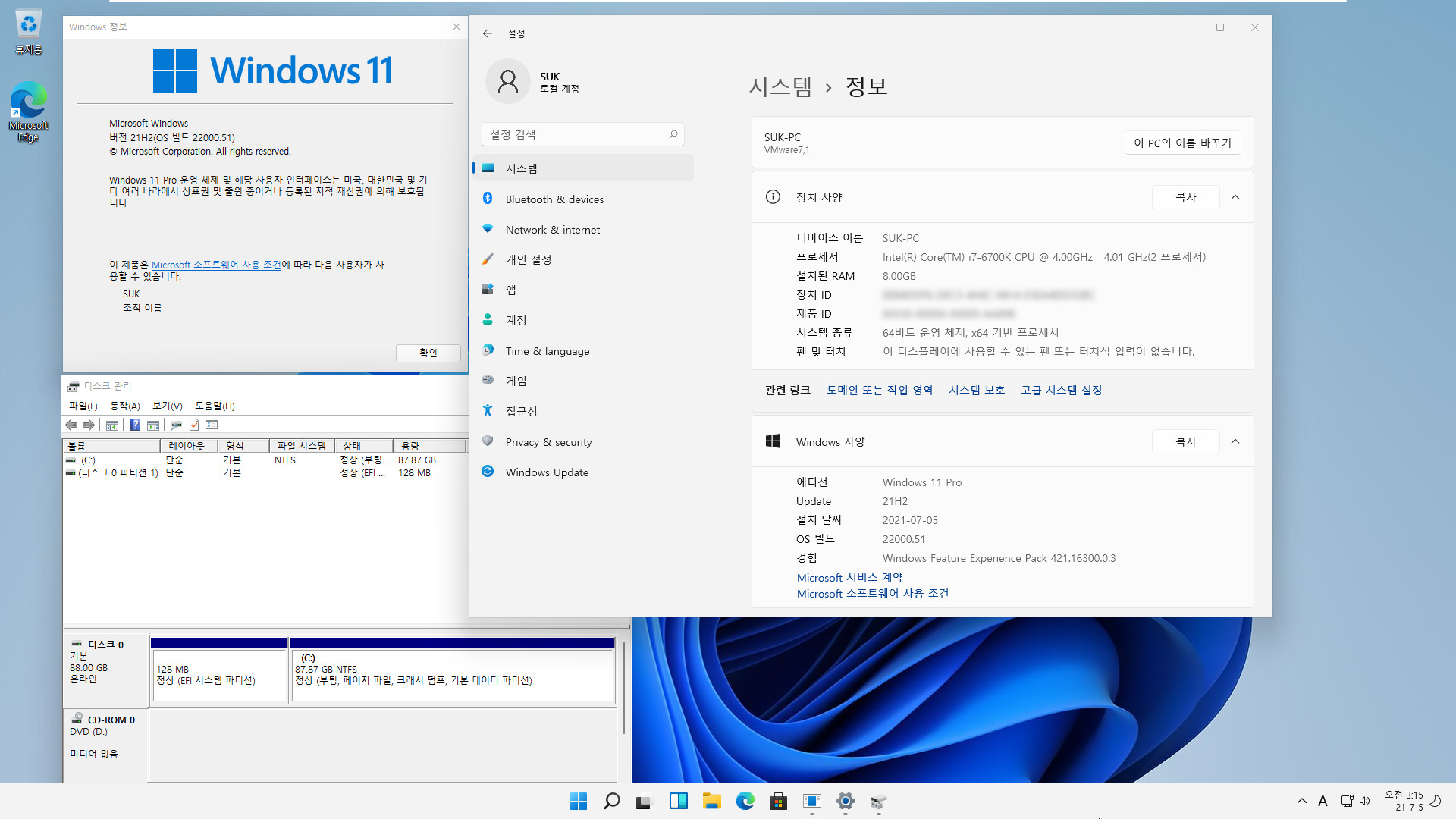Copy device specifications with 복사 button
The height and width of the screenshot is (819, 1456).
1185,197
